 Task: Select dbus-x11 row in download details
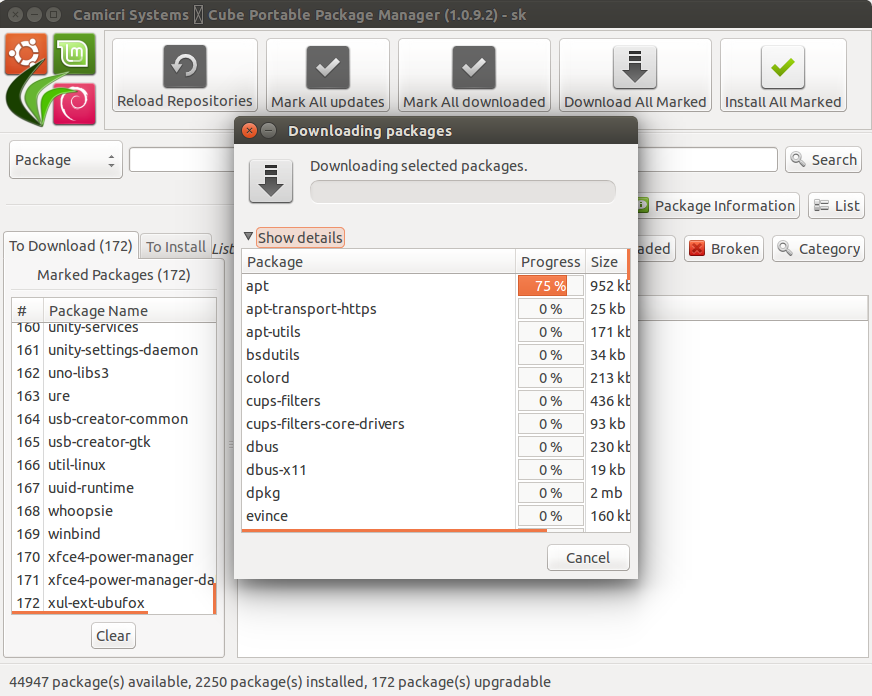(436, 470)
